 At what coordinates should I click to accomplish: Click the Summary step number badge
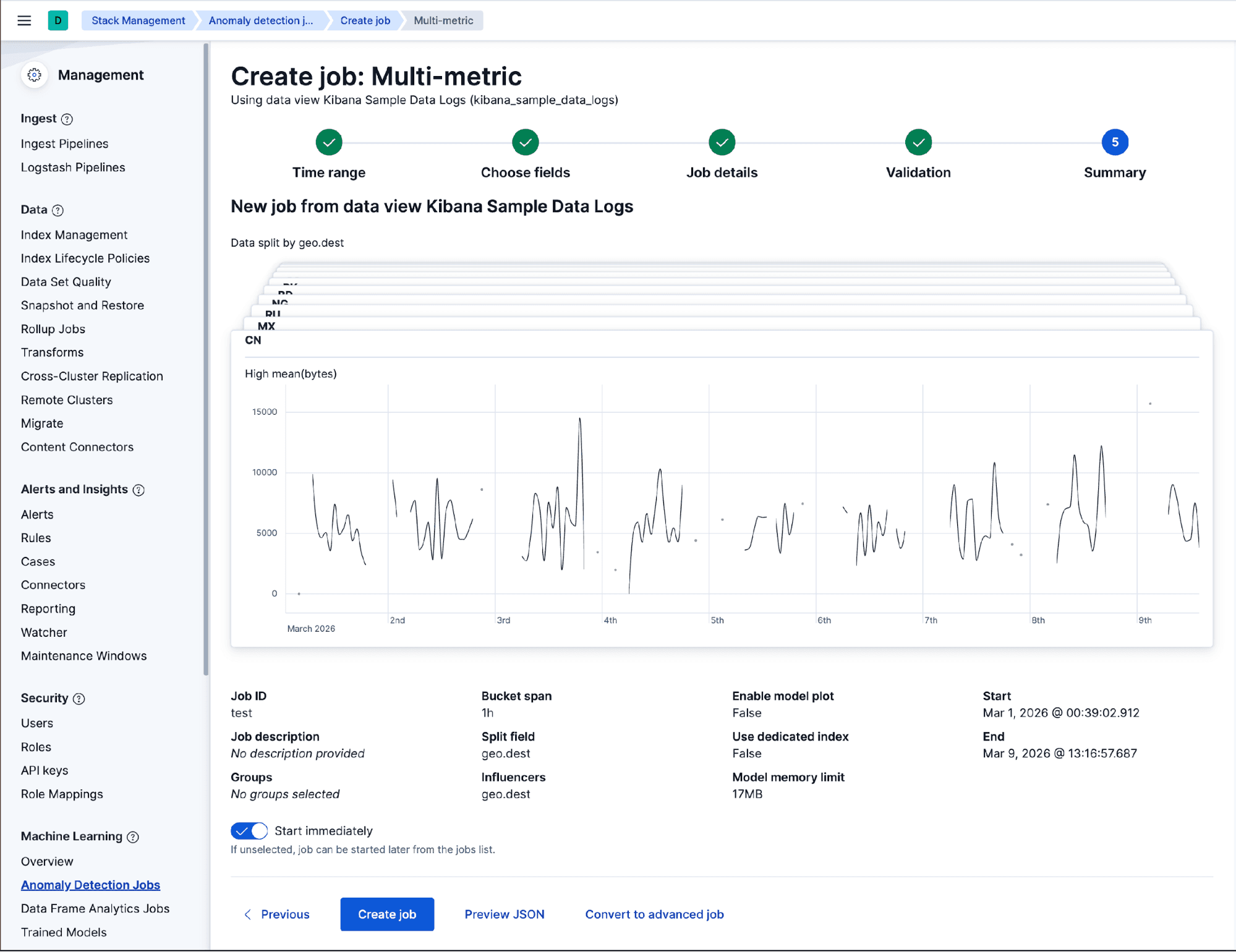1114,142
